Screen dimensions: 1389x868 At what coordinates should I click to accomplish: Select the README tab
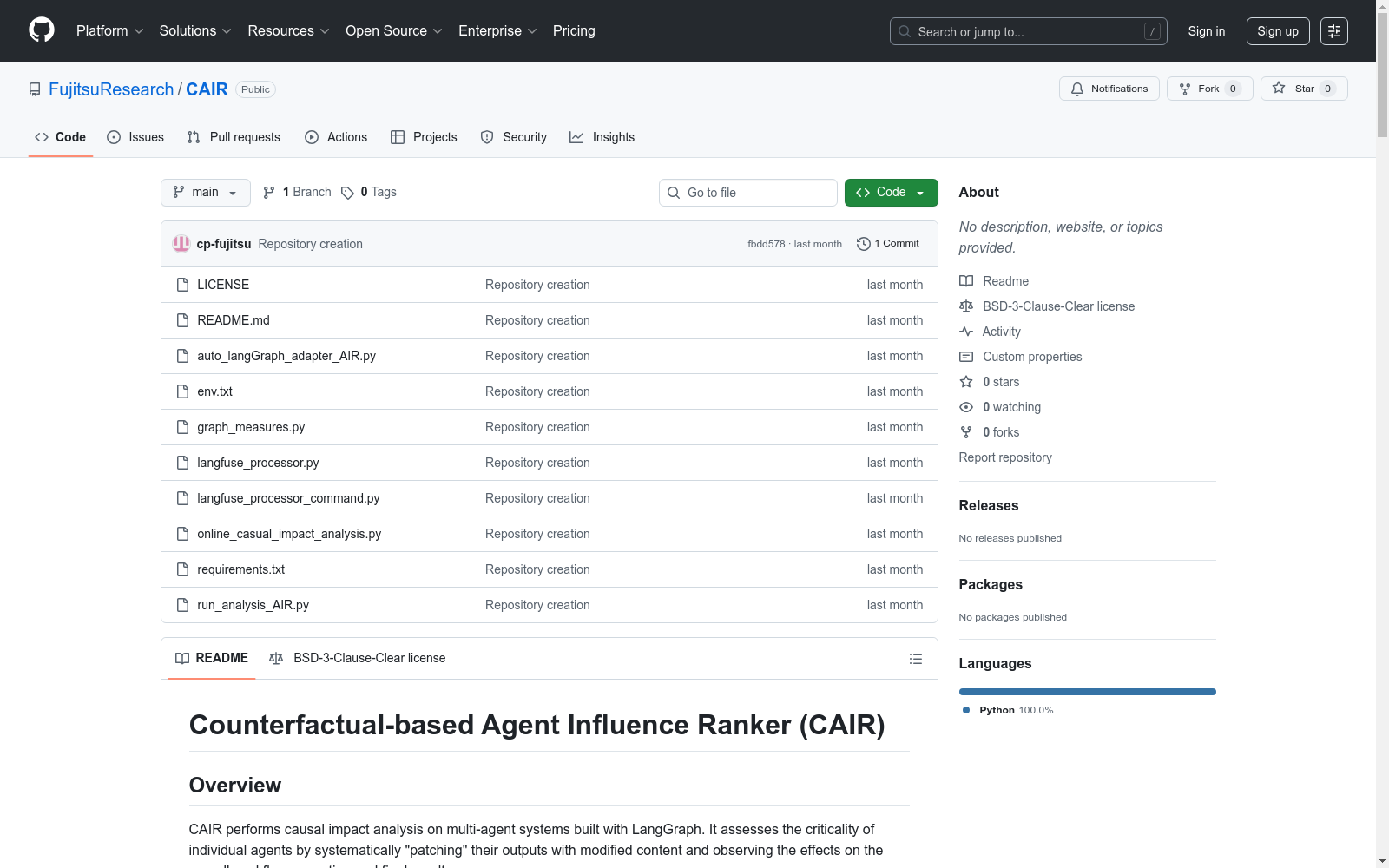pyautogui.click(x=212, y=658)
